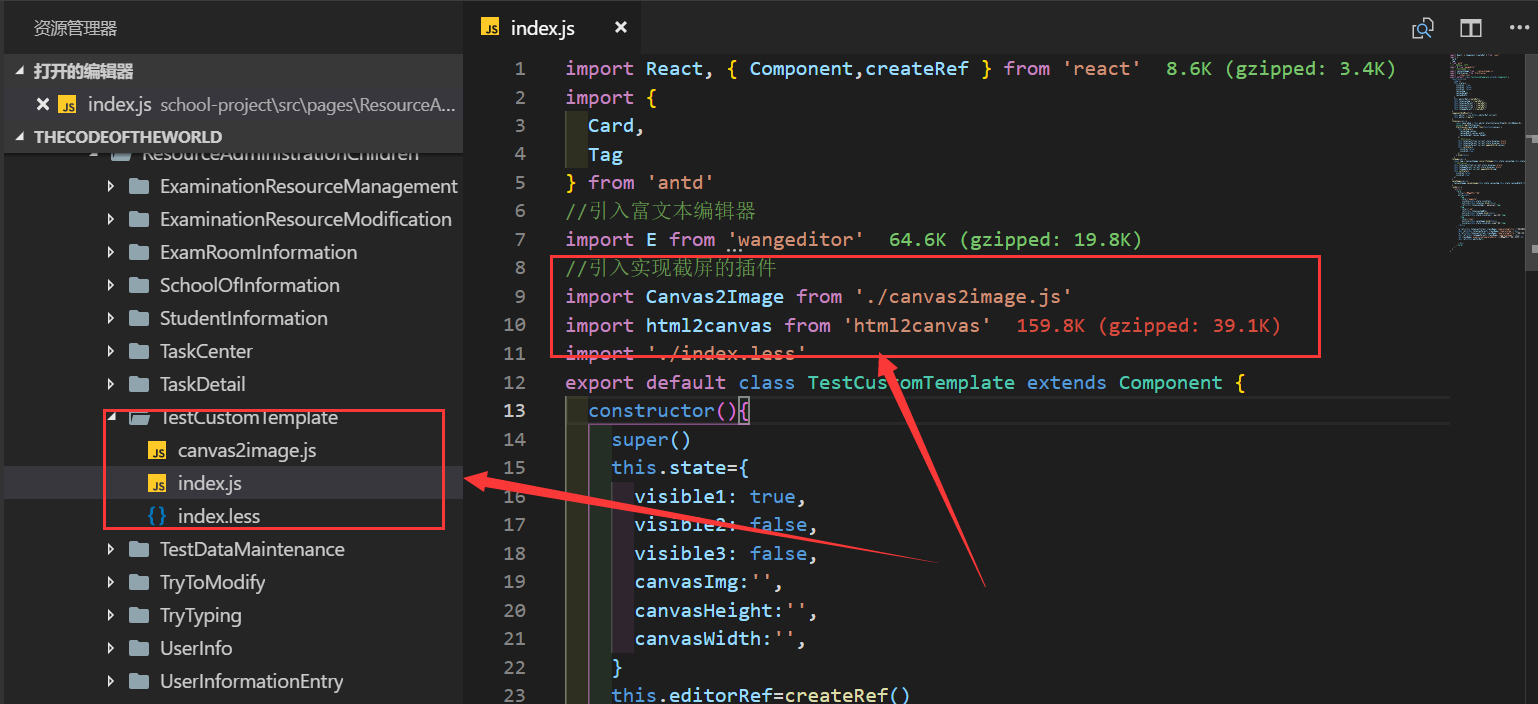Image resolution: width=1538 pixels, height=704 pixels.
Task: Click the canvasImg state property
Action: point(686,582)
